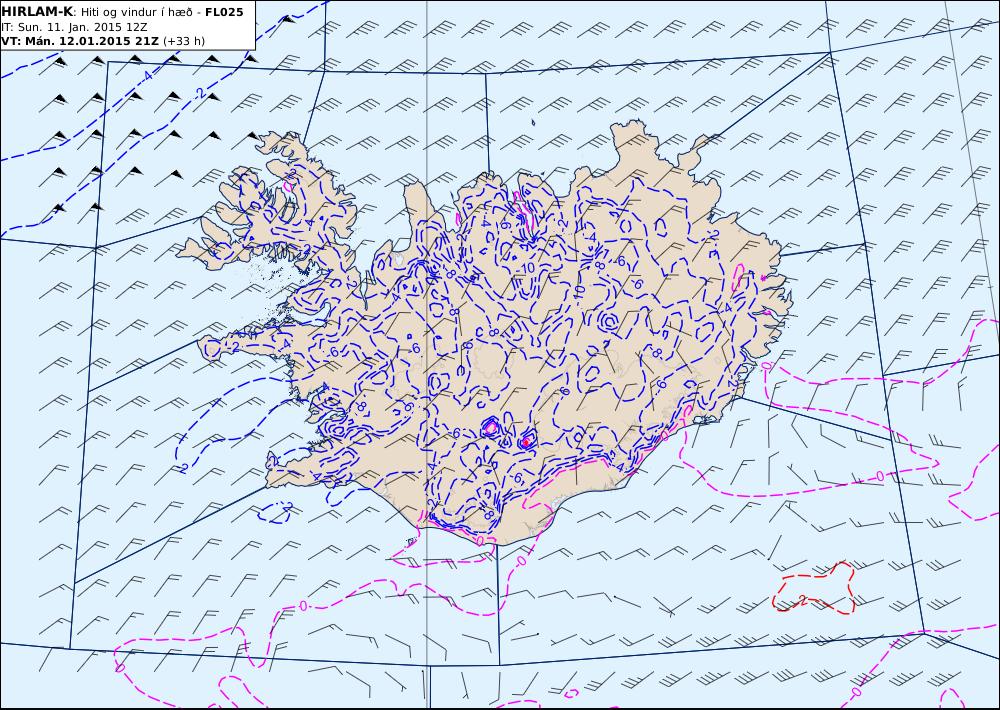The height and width of the screenshot is (710, 1000).
Task: Click the HIRLAM-K model title text
Action: point(38,12)
